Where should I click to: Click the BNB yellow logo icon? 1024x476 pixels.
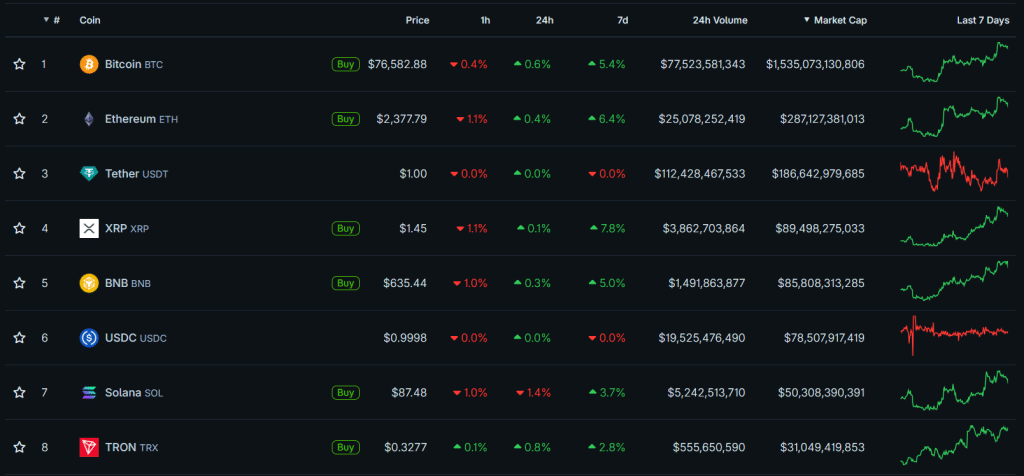tap(89, 283)
